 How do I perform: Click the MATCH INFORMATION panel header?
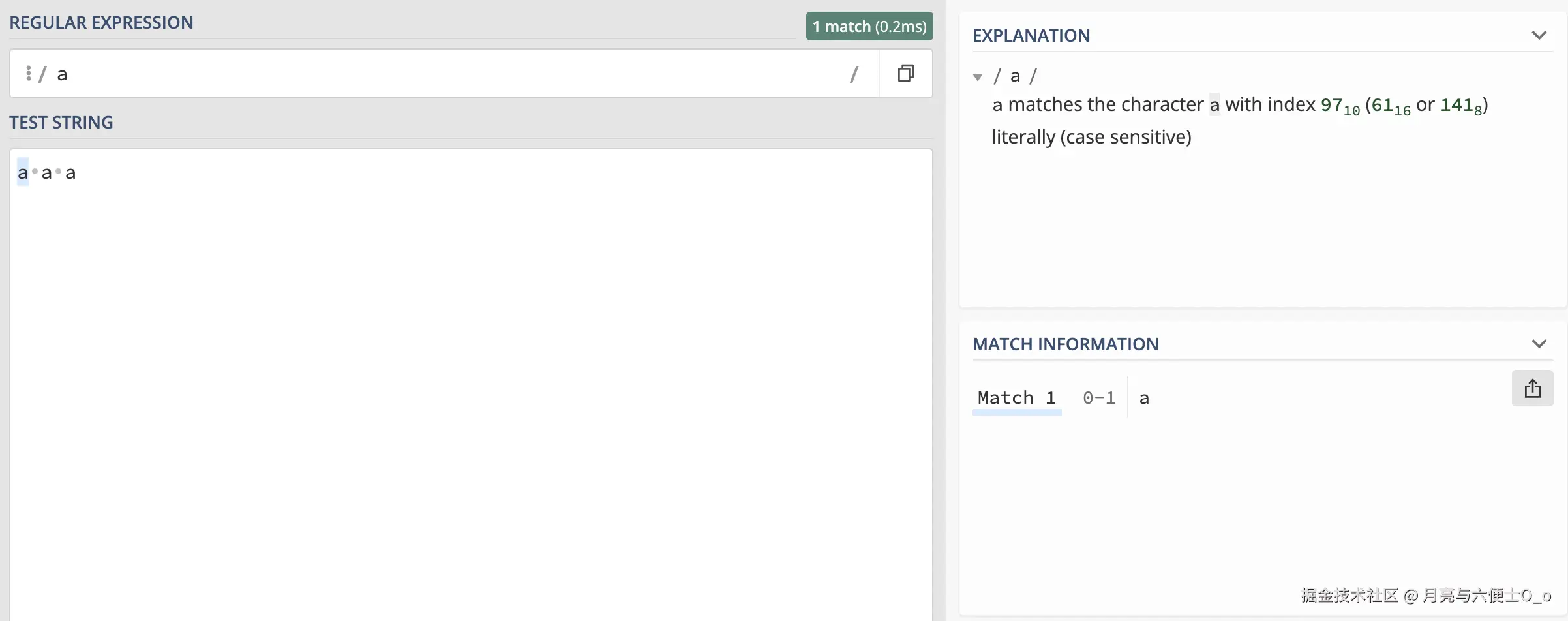pyautogui.click(x=1065, y=344)
